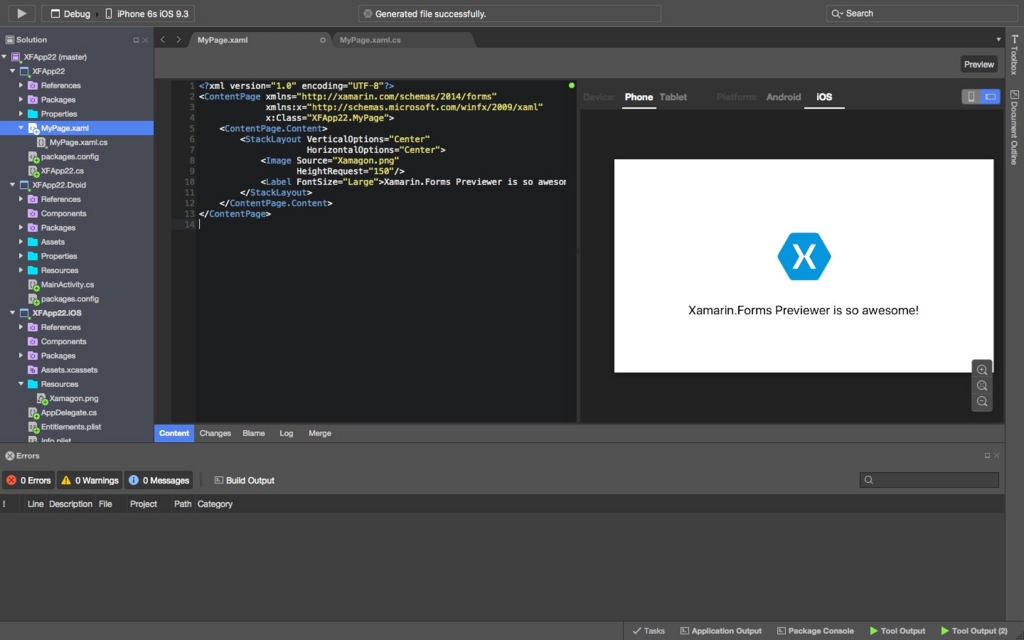This screenshot has width=1024, height=640.
Task: Switch platform to Android
Action: pyautogui.click(x=783, y=97)
